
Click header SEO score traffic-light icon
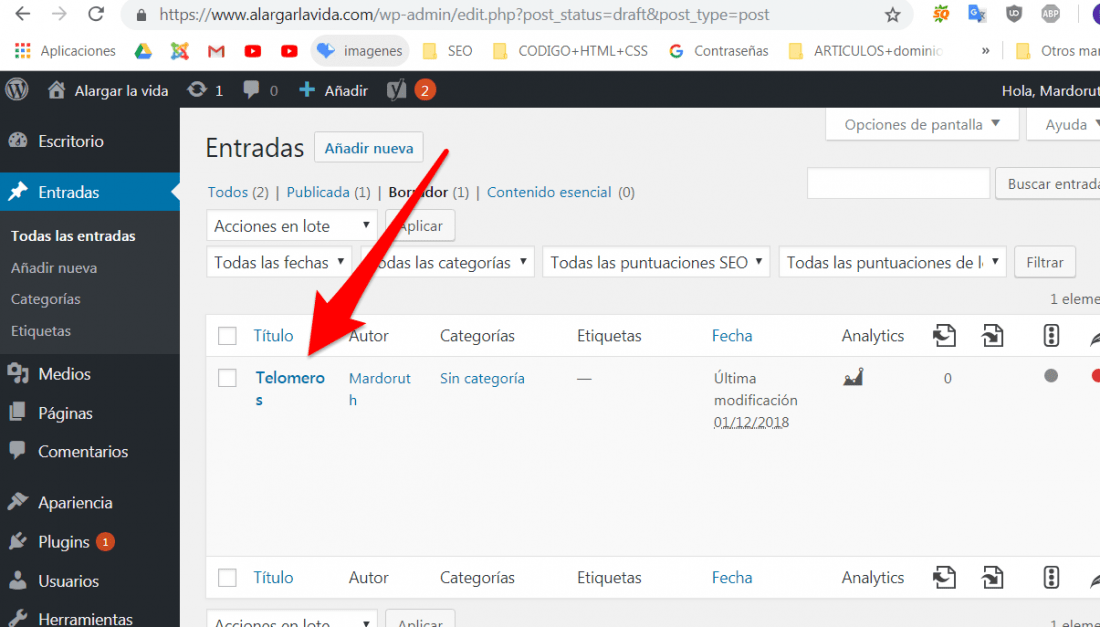coord(1051,335)
